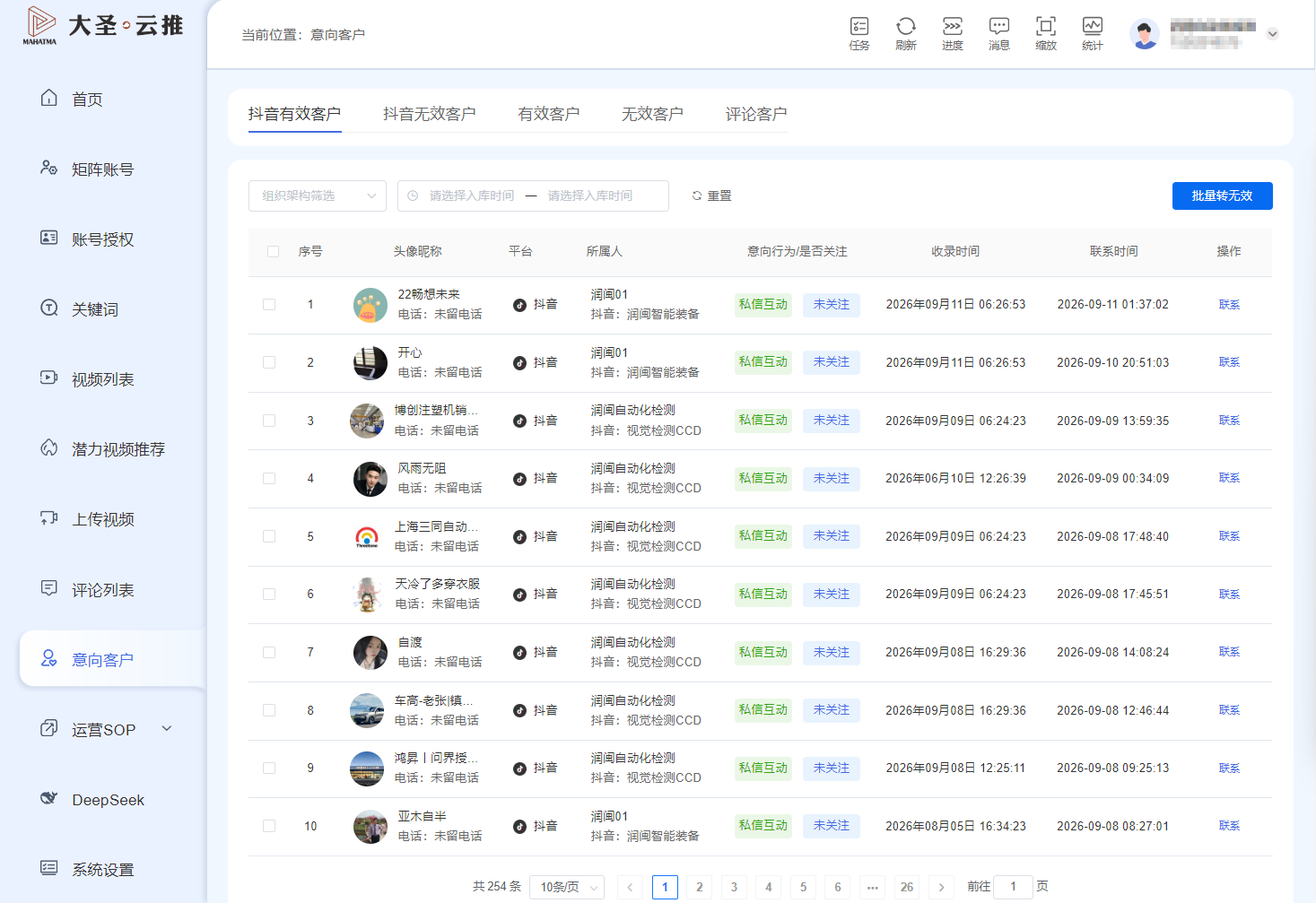This screenshot has height=903, width=1316.
Task: Open the 消息 messages icon
Action: 999,33
